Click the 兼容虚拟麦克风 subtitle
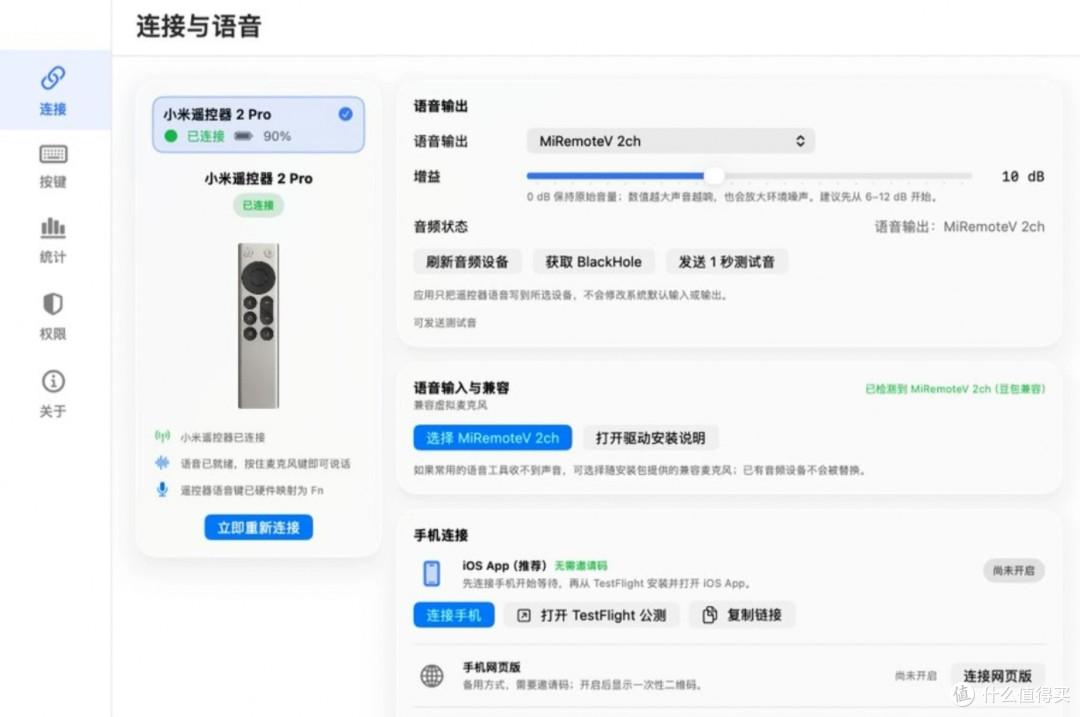This screenshot has width=1080, height=717. [450, 405]
